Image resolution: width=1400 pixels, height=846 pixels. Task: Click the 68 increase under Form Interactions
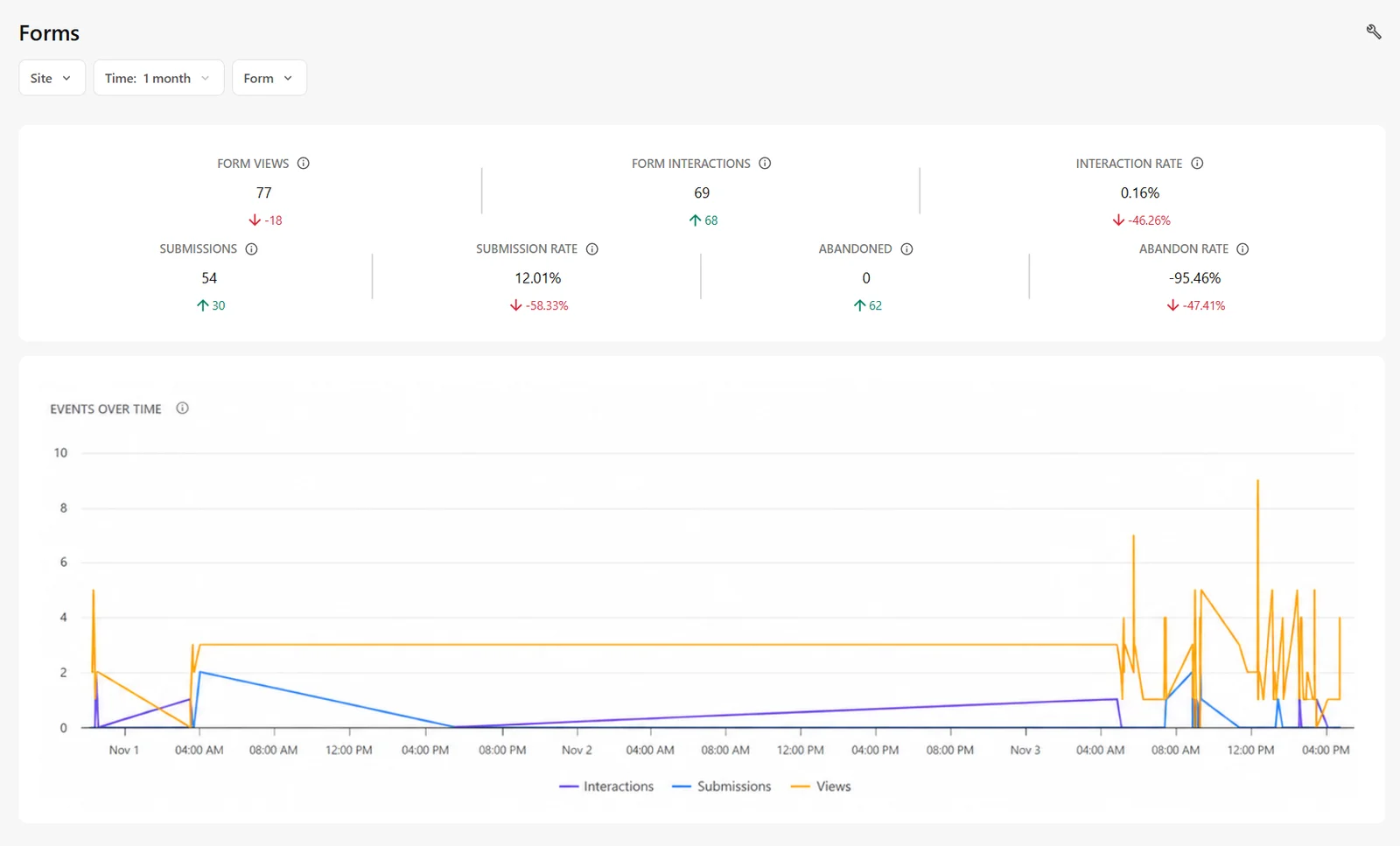point(703,220)
